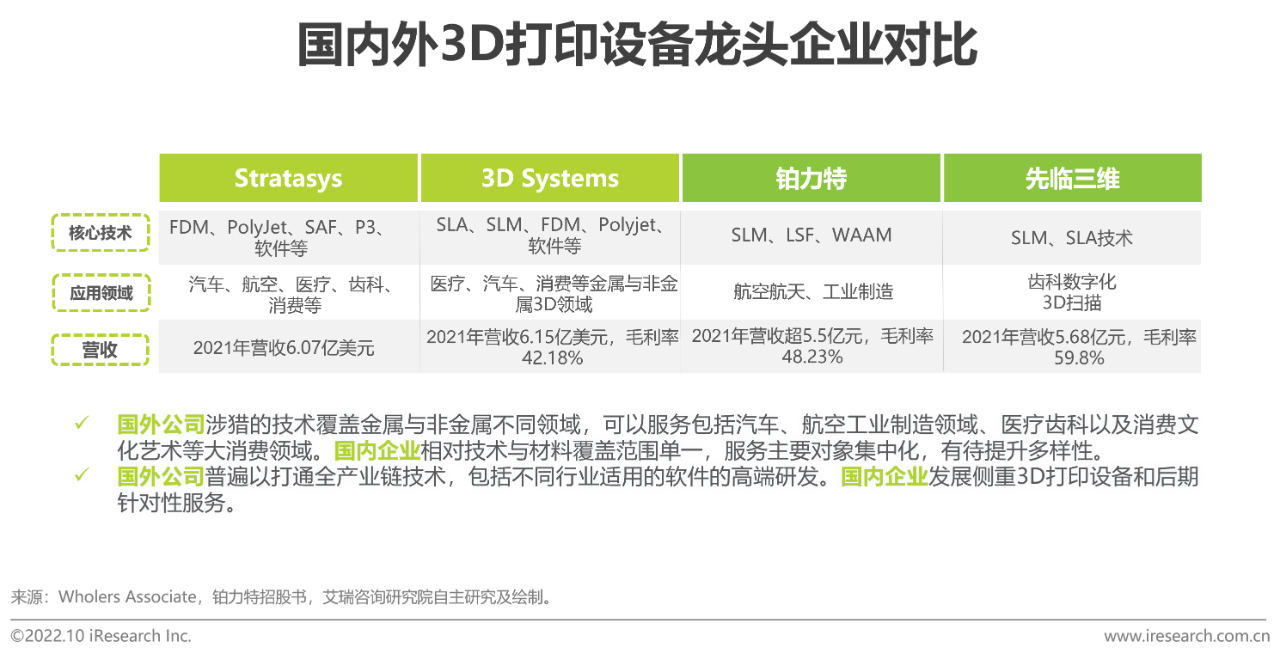Click the ©2022.10 iResearch Inc. footer text
Viewport: 1280px width, 660px height.
(100, 636)
